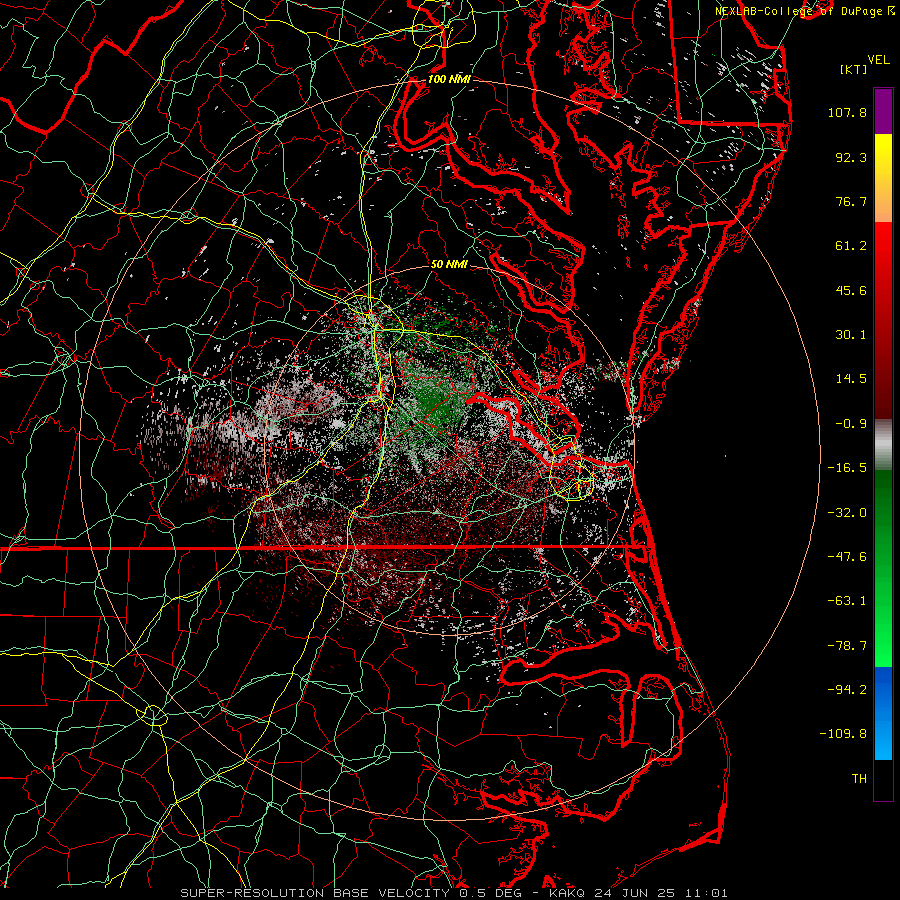Click the NEXLAB-College of DuPage title text

[801, 11]
